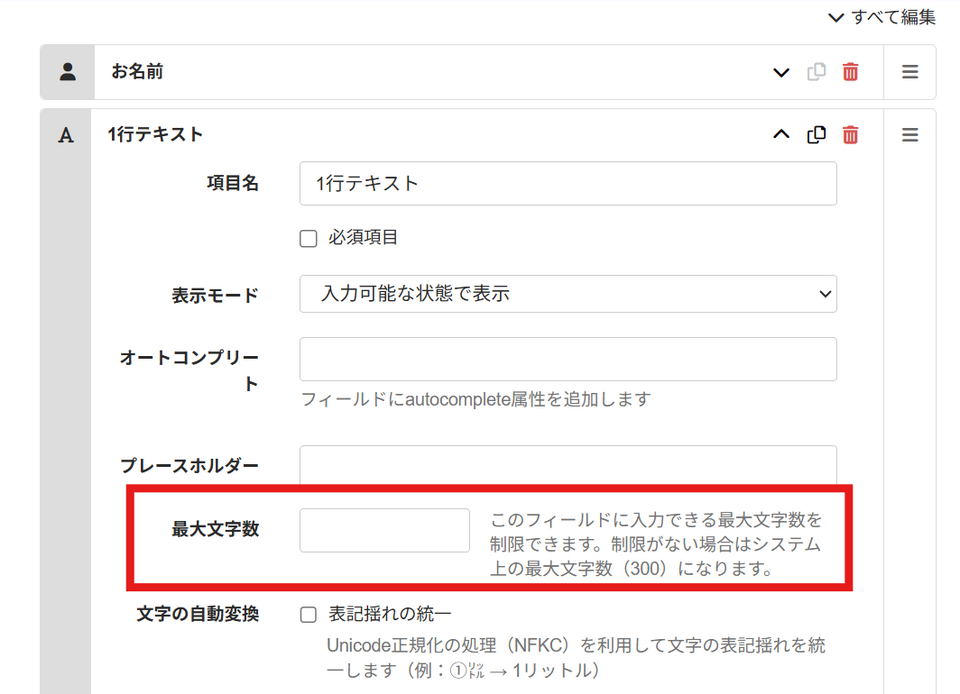This screenshot has height=694, width=960.
Task: Click the A text icon beside 1行テキスト
Action: coord(66,135)
